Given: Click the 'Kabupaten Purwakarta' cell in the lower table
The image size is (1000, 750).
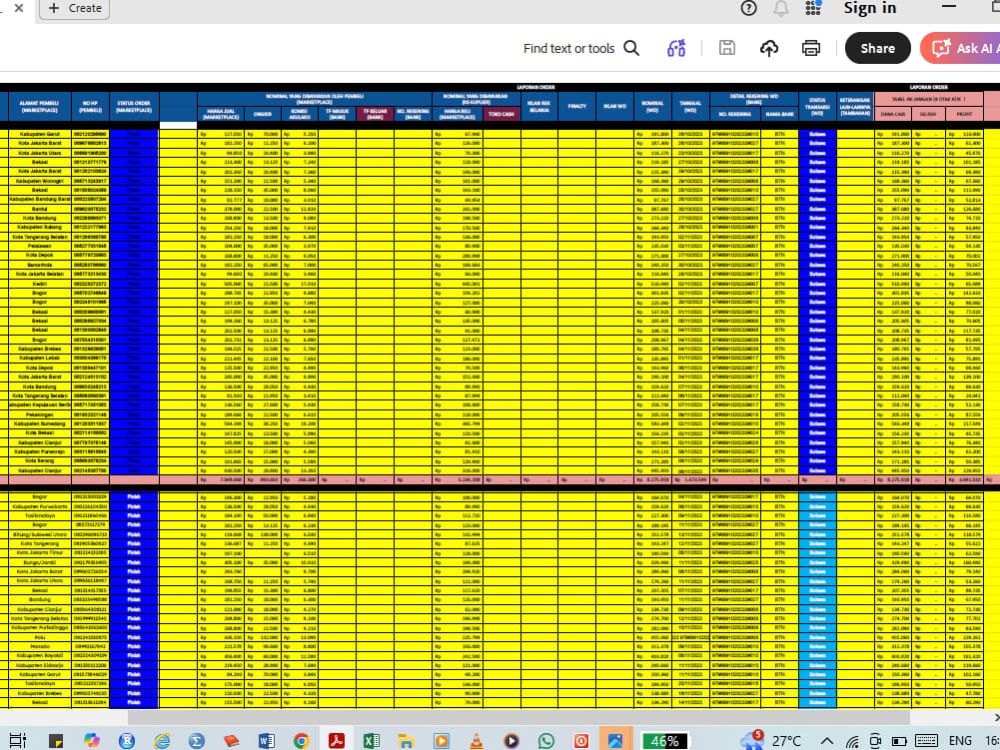Looking at the screenshot, I should (x=40, y=506).
